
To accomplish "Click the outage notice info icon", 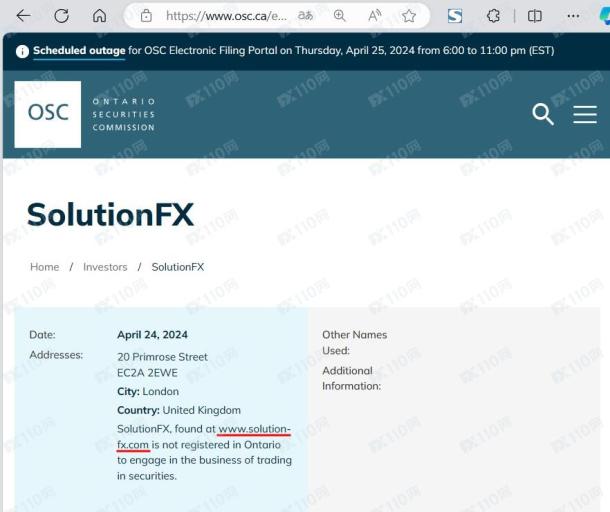I will click(22, 51).
